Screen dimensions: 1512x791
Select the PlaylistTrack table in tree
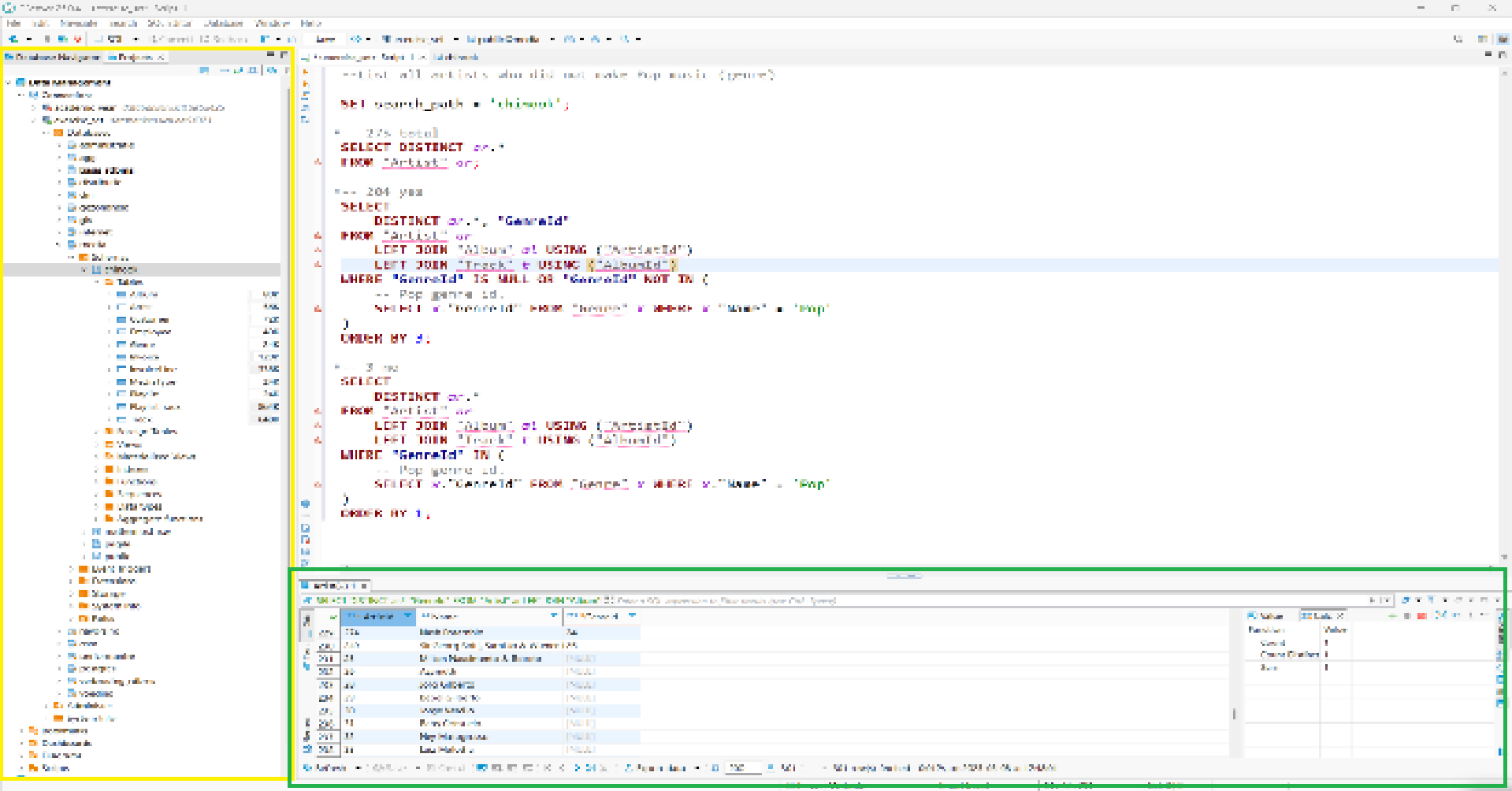[x=154, y=407]
